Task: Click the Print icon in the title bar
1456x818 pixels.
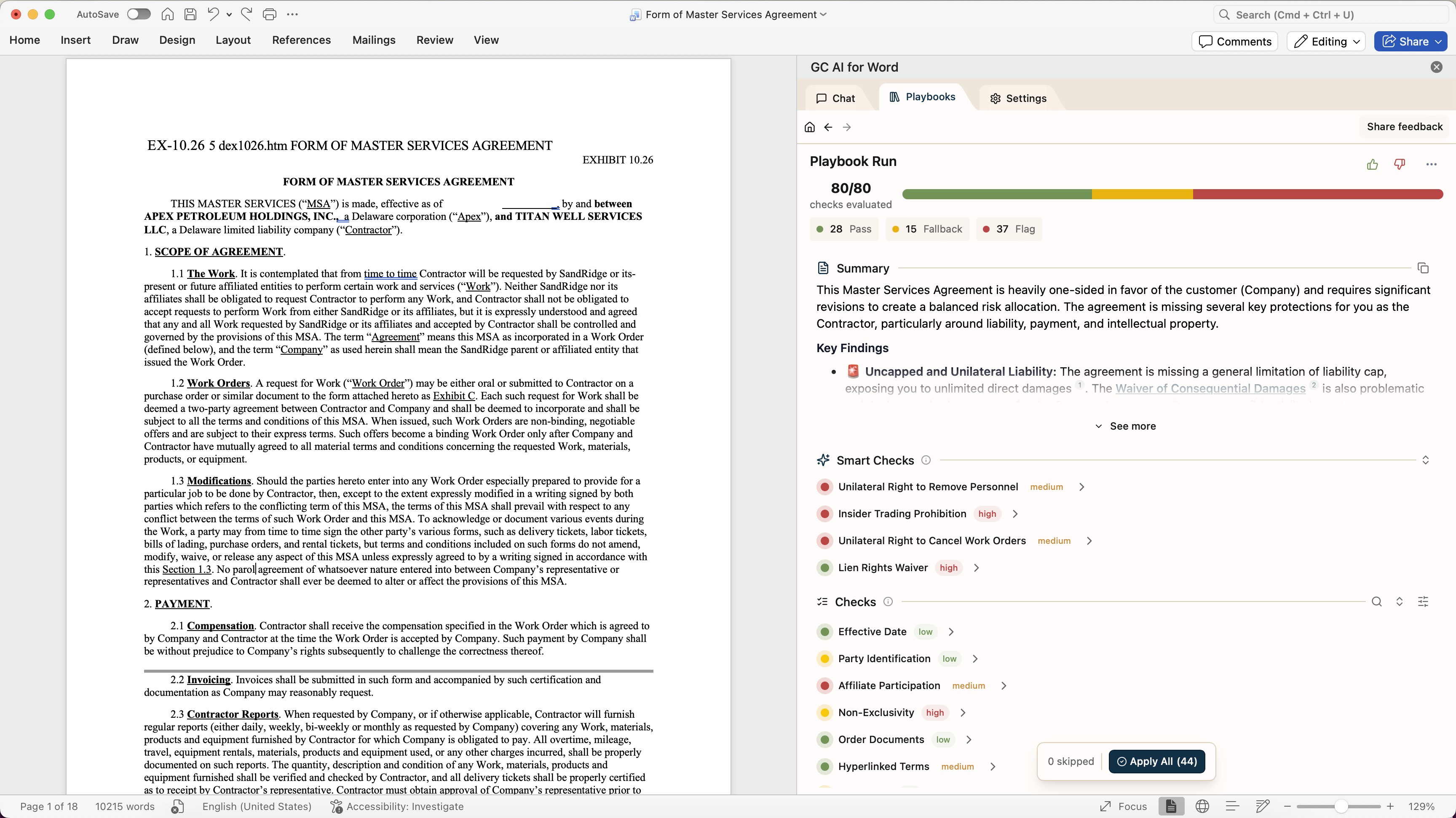Action: point(270,15)
